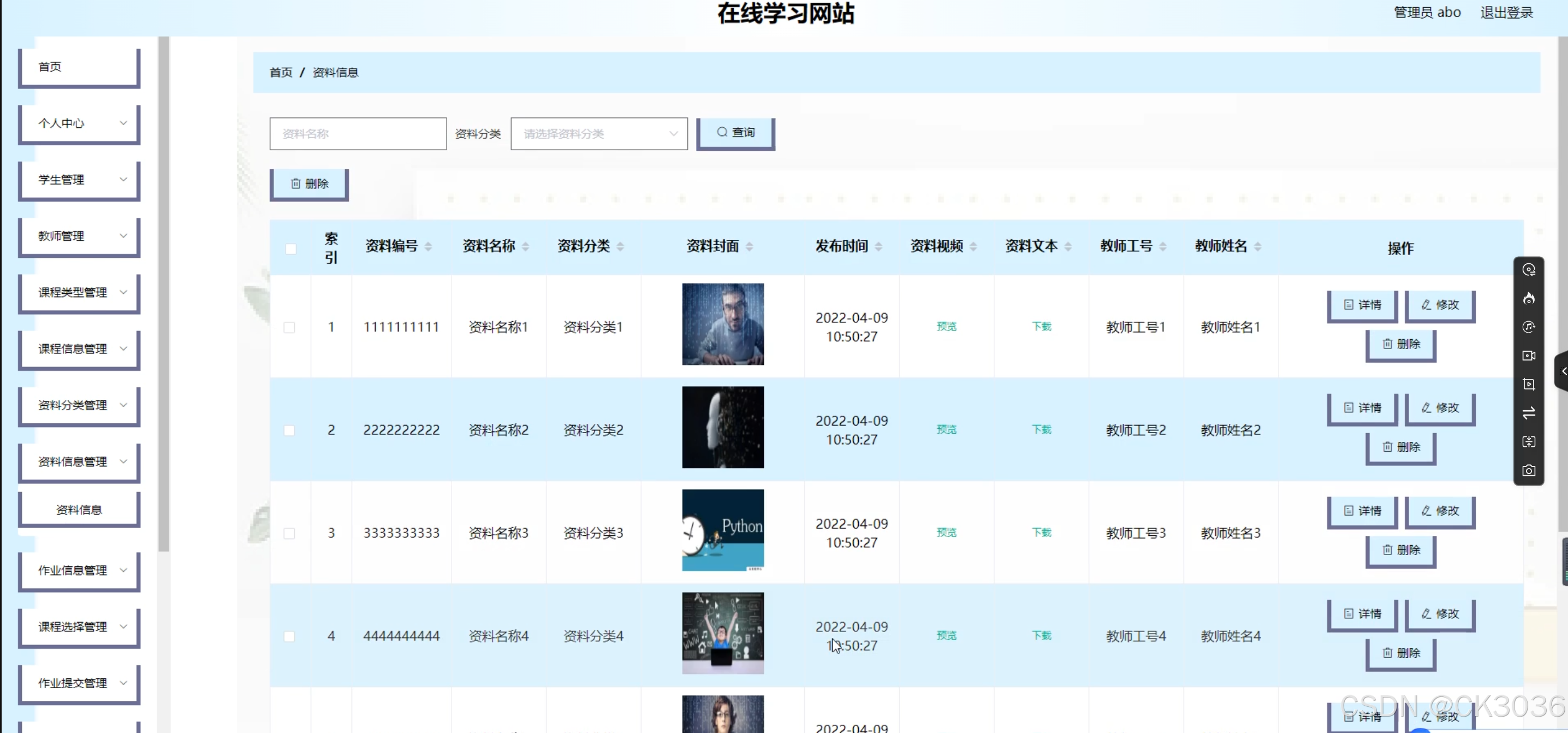Check the select-all checkbox in table header
Viewport: 1568px width, 733px height.
tap(290, 249)
